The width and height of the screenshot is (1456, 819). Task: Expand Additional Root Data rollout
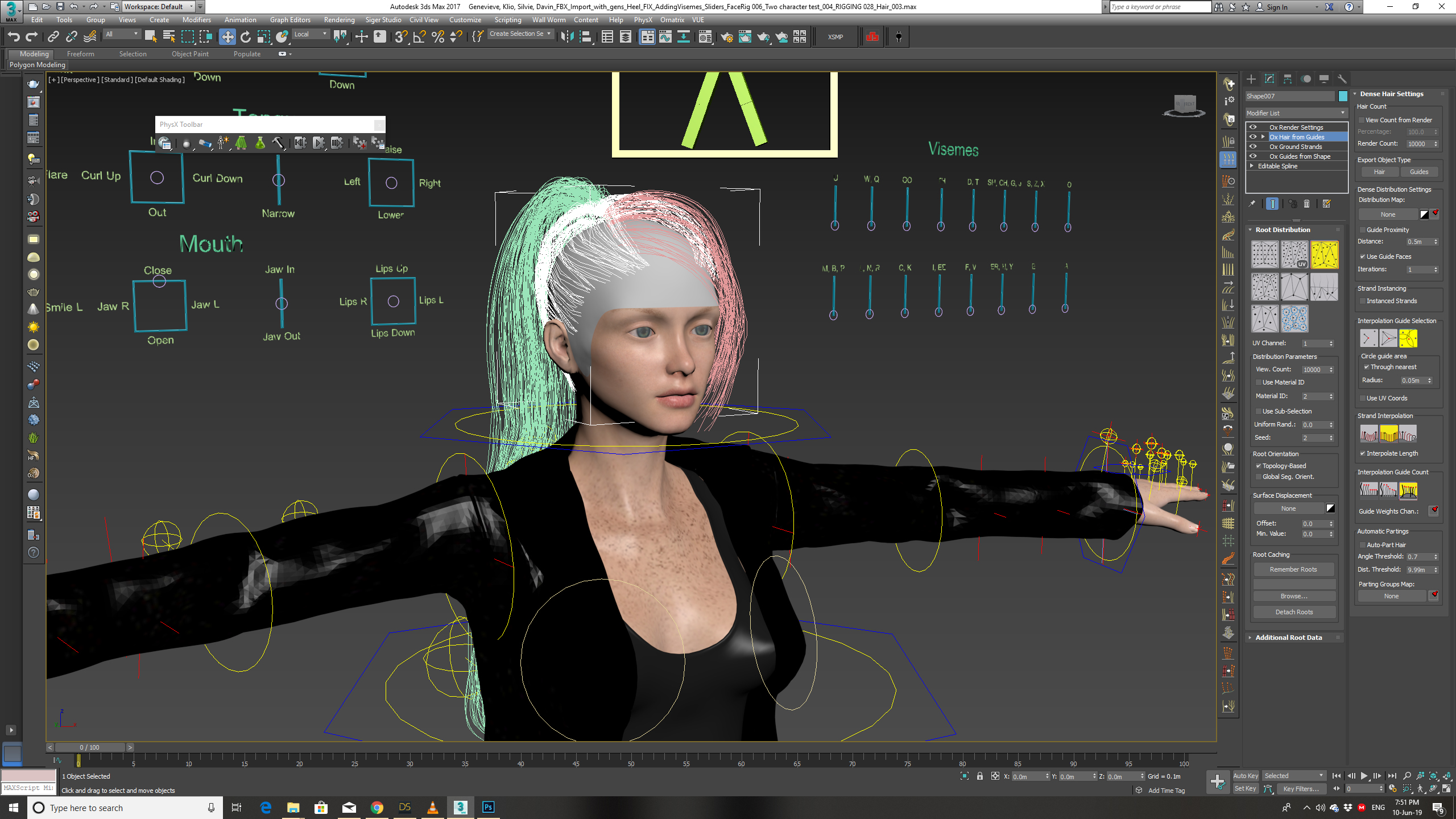(1288, 638)
